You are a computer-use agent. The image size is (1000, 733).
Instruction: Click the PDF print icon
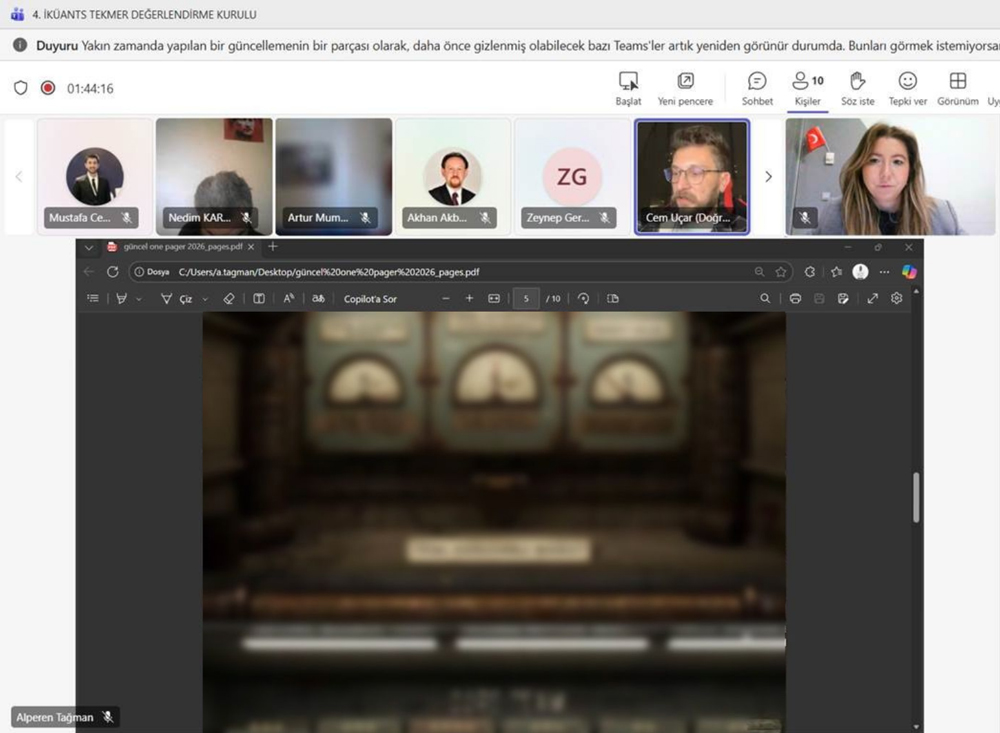[795, 298]
